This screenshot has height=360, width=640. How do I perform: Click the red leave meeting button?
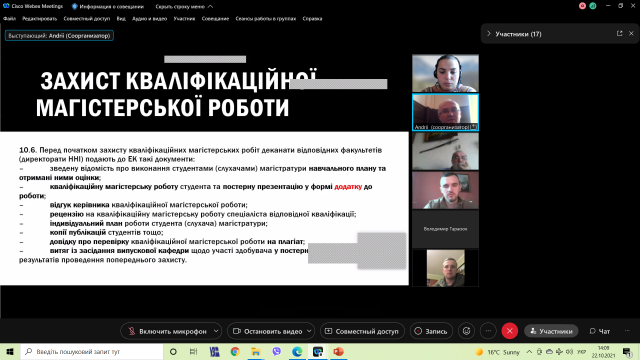(510, 331)
